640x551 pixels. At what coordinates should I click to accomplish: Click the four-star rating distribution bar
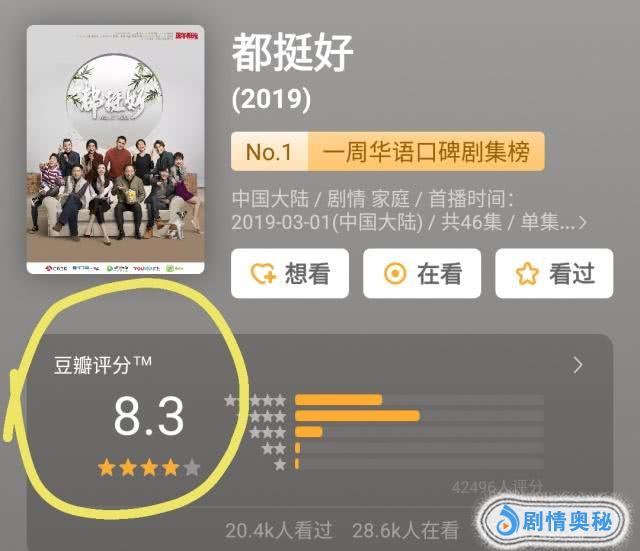[419, 416]
